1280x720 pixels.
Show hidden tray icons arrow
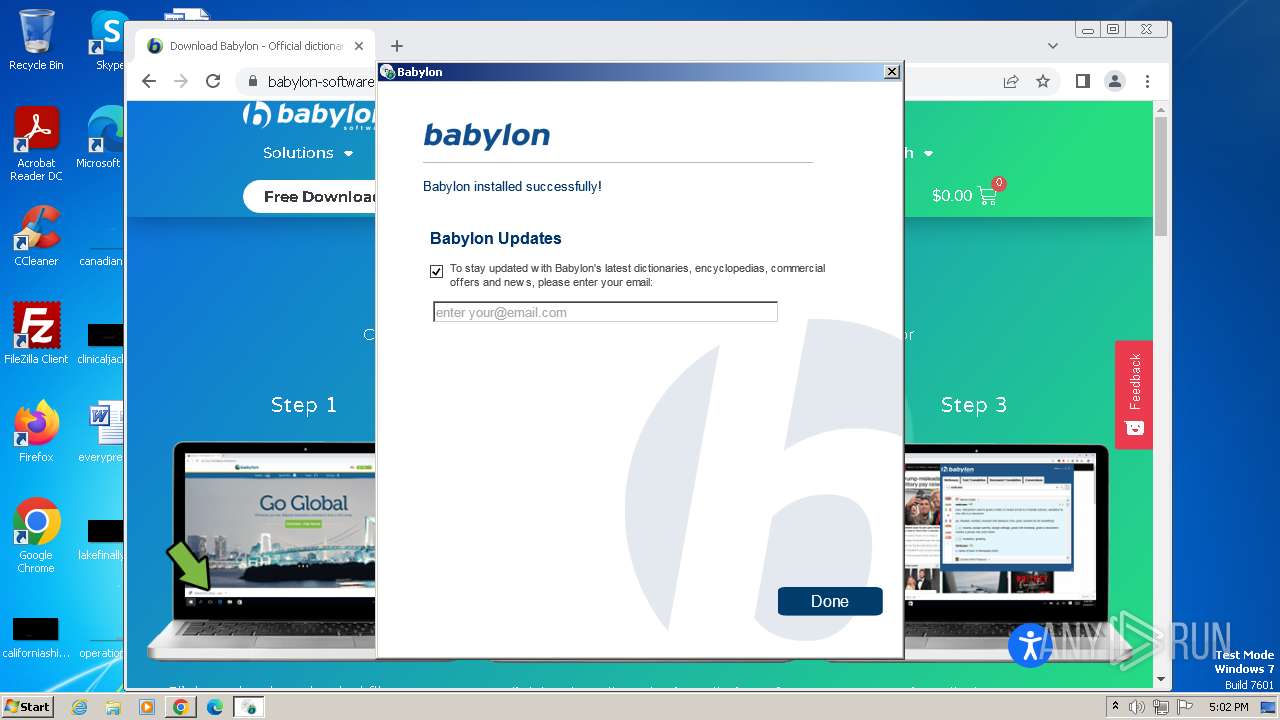[1116, 707]
